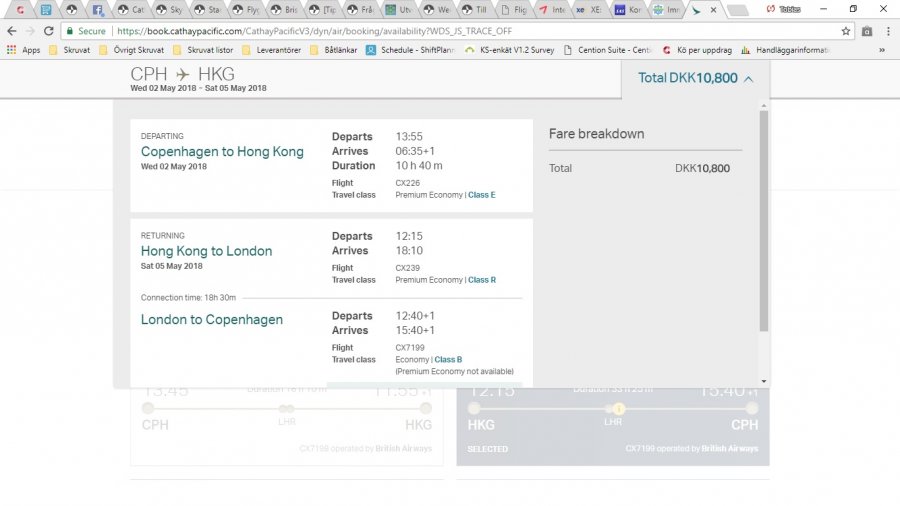Screen dimensions: 900x506
Task: Click the Apps grid icon in bookmarks bar
Action: click(11, 50)
